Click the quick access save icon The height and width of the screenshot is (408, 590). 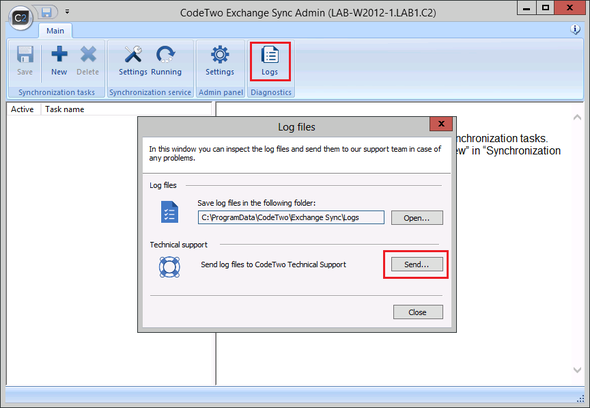(47, 12)
